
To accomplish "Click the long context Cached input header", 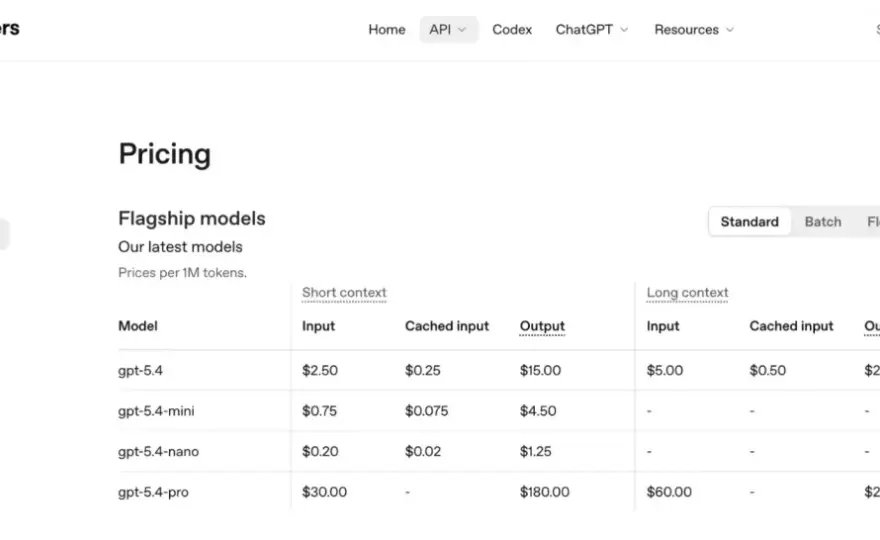I will pyautogui.click(x=791, y=326).
